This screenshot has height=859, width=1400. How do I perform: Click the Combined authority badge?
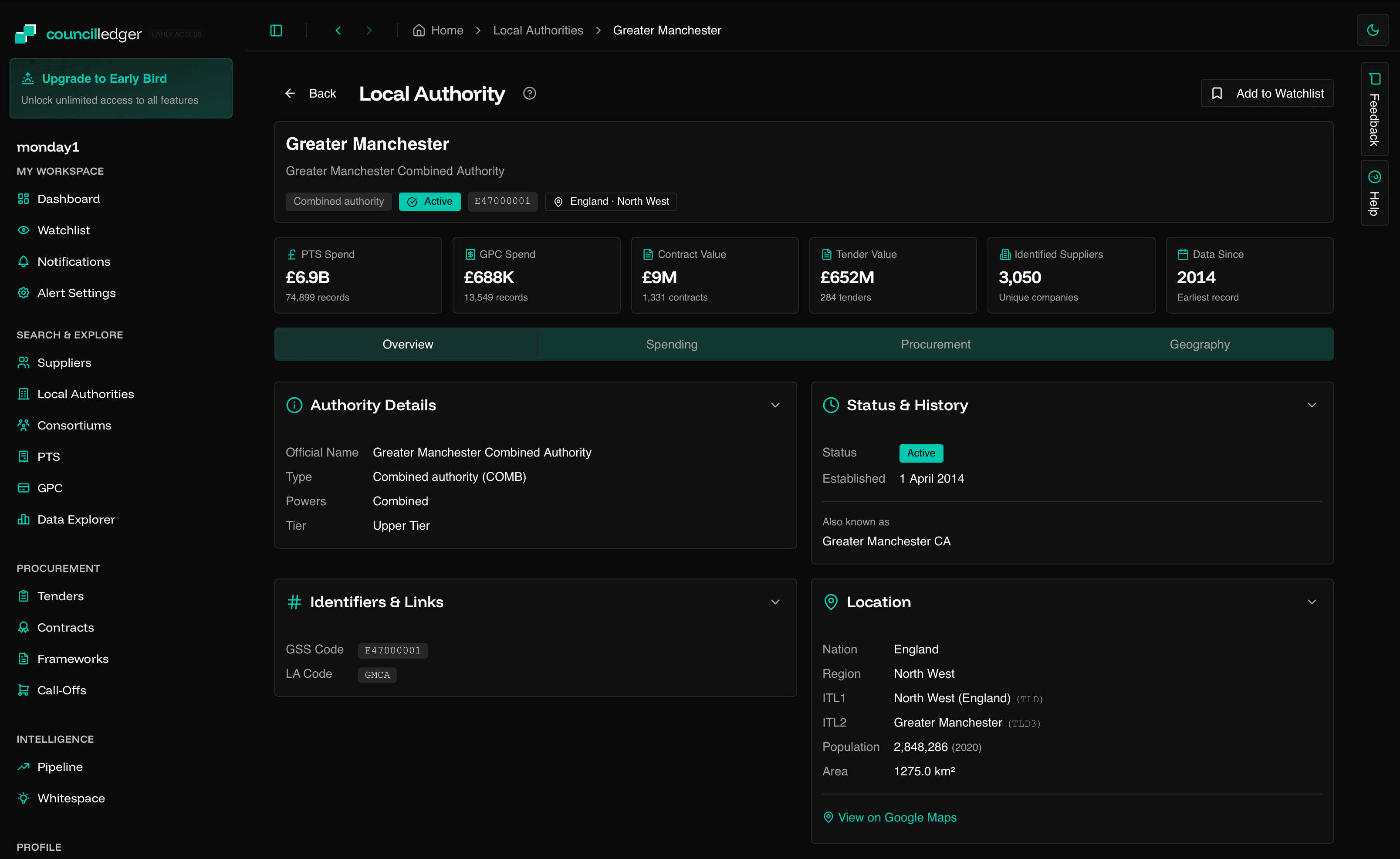(x=338, y=202)
